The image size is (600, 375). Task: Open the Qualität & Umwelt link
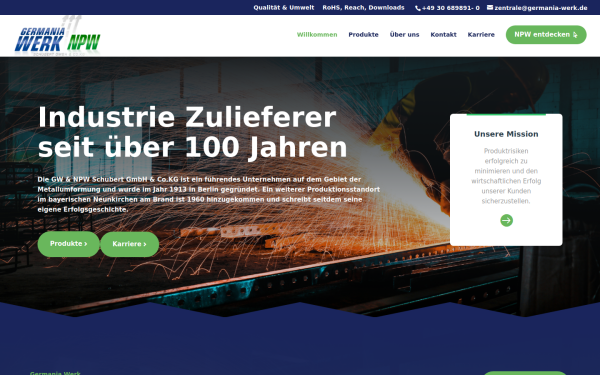tap(284, 8)
